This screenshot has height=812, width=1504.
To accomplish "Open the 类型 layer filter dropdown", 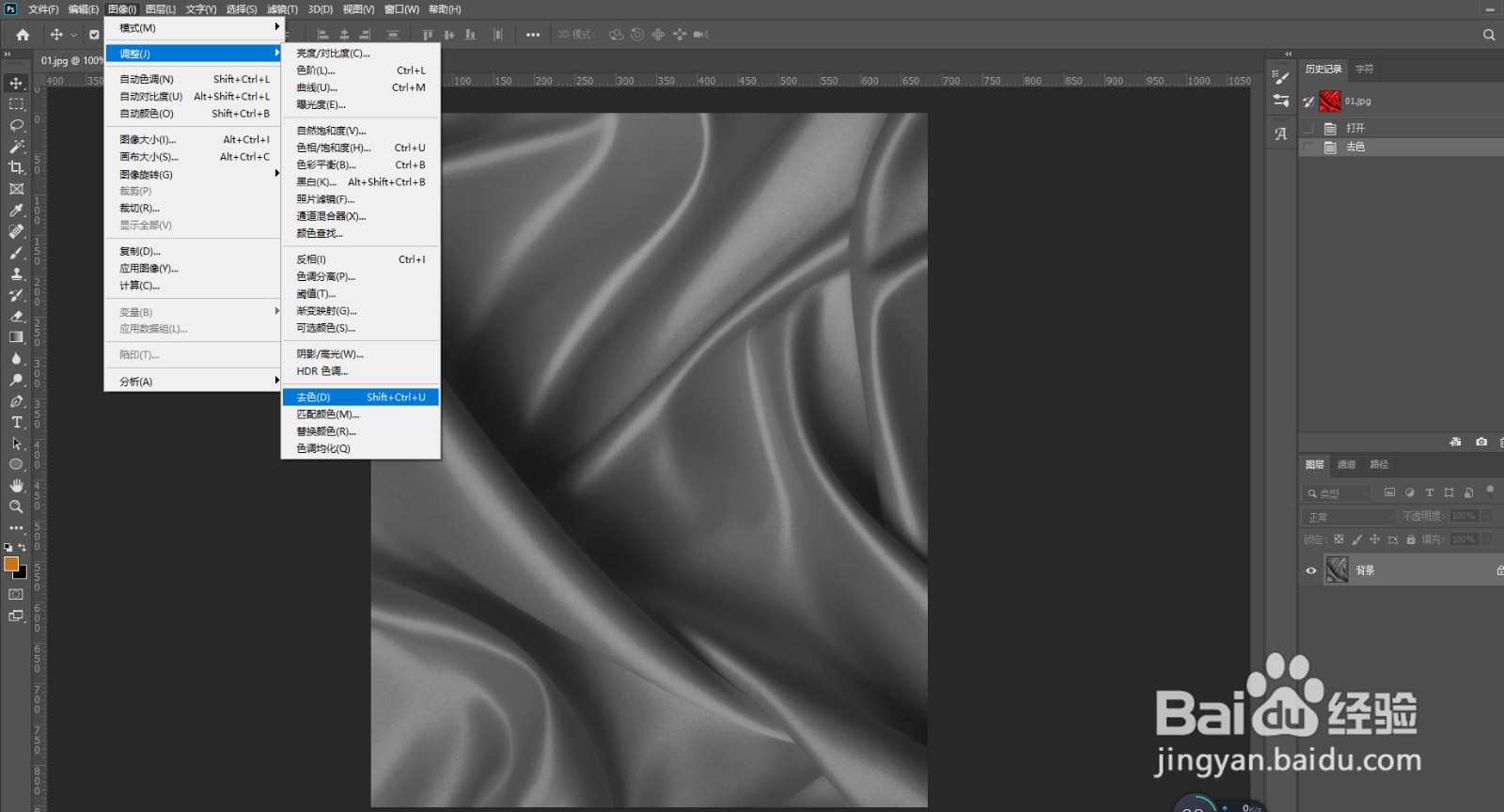I will 1337,493.
